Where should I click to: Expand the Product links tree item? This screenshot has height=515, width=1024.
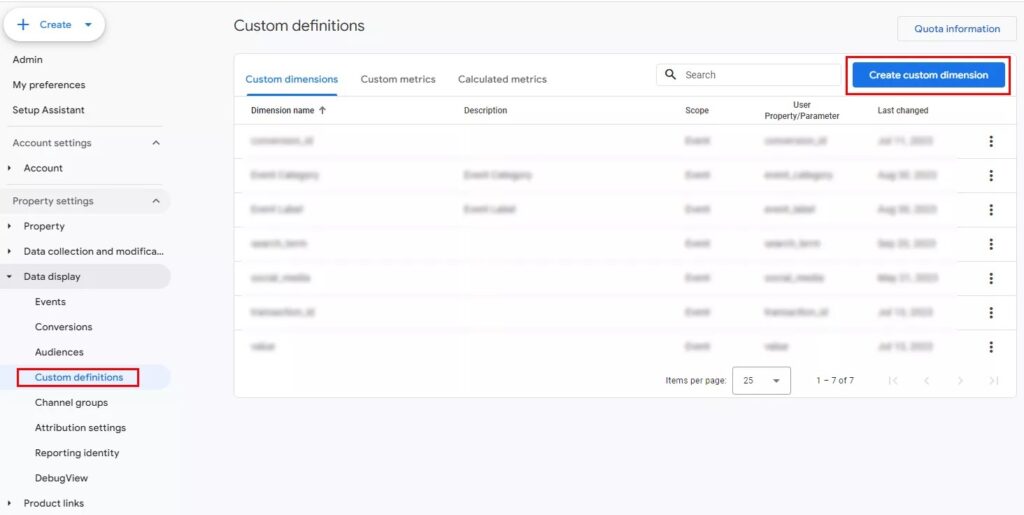click(x=10, y=503)
